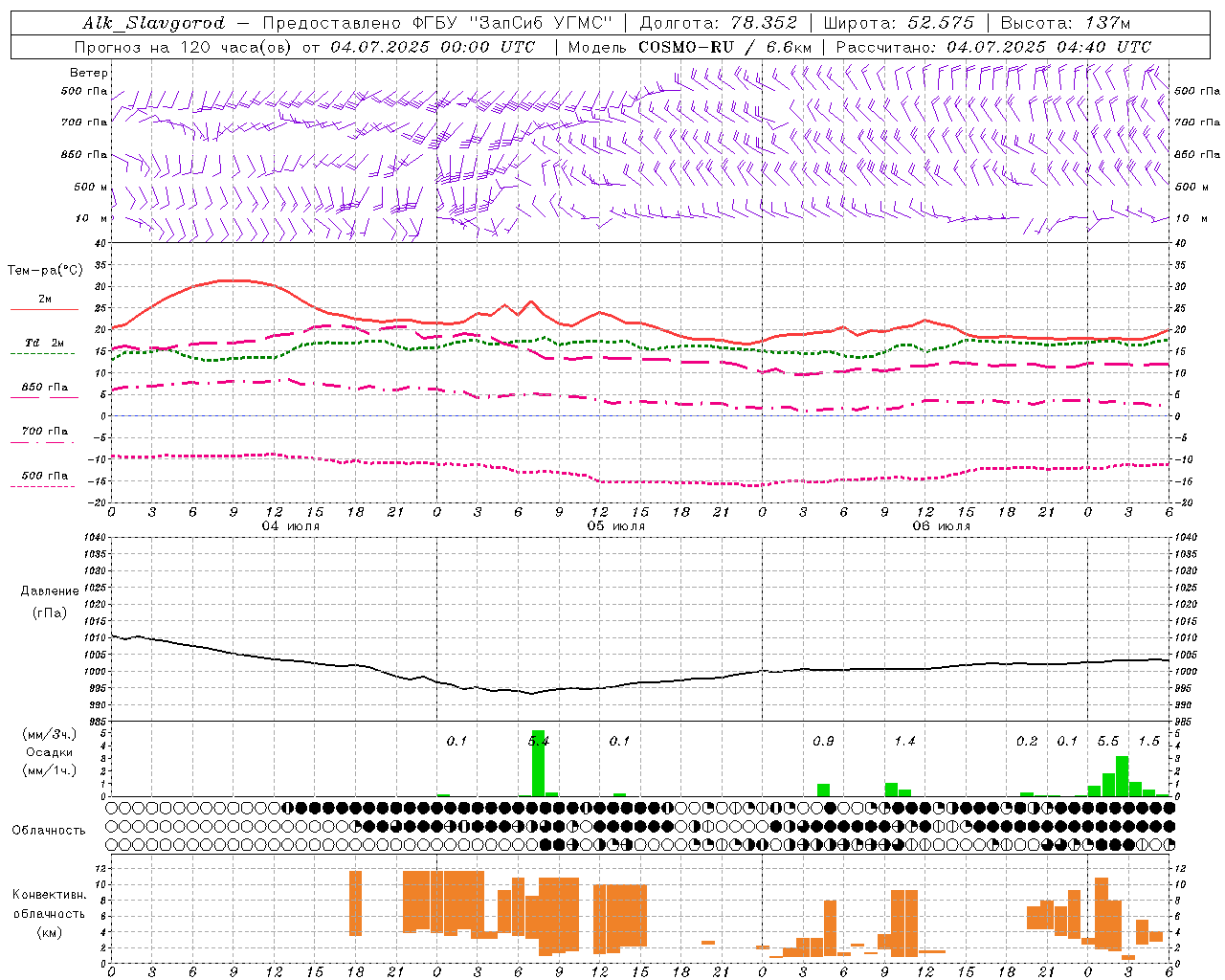Image resolution: width=1225 pixels, height=980 pixels.
Task: Click the 1.4 precipitation amount
Action: pos(904,742)
